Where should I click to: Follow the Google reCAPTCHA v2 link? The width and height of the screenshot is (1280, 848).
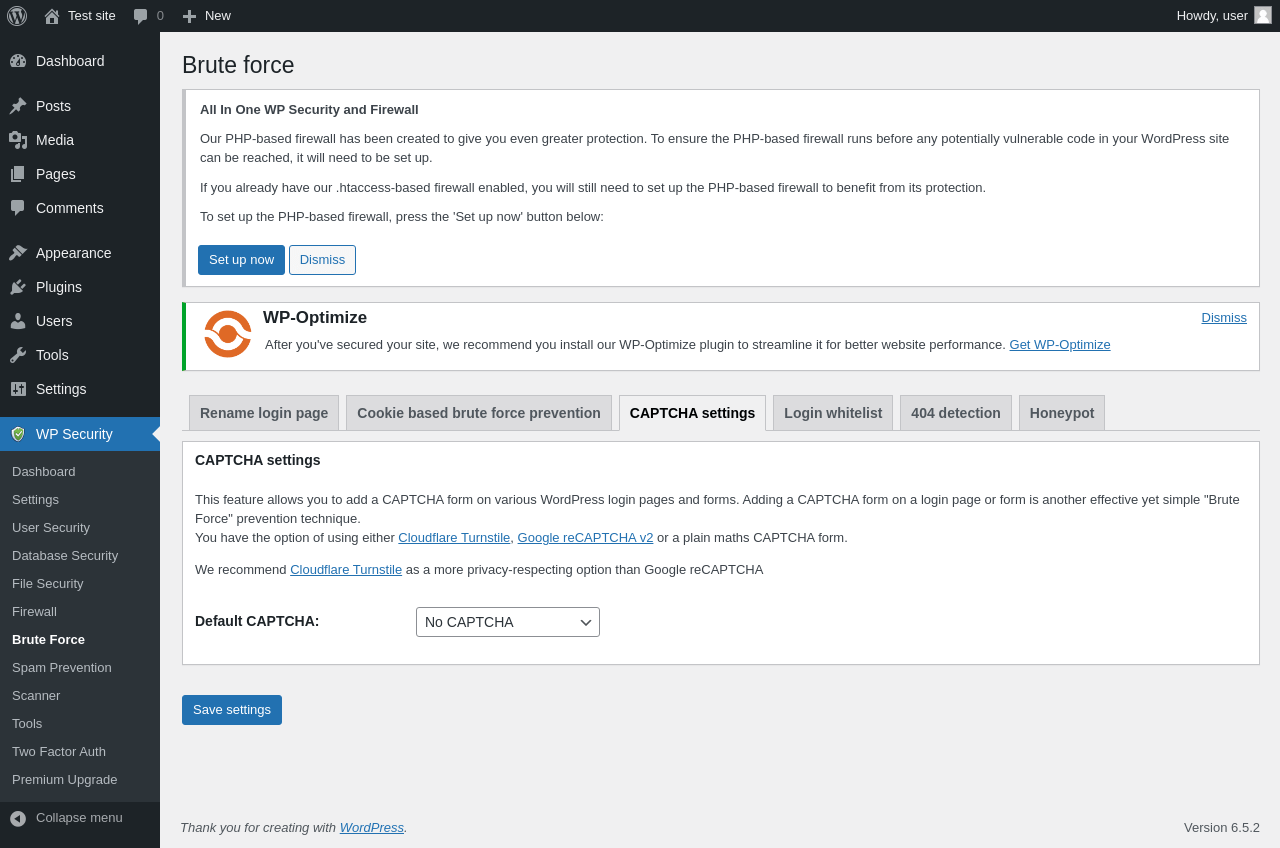point(585,537)
